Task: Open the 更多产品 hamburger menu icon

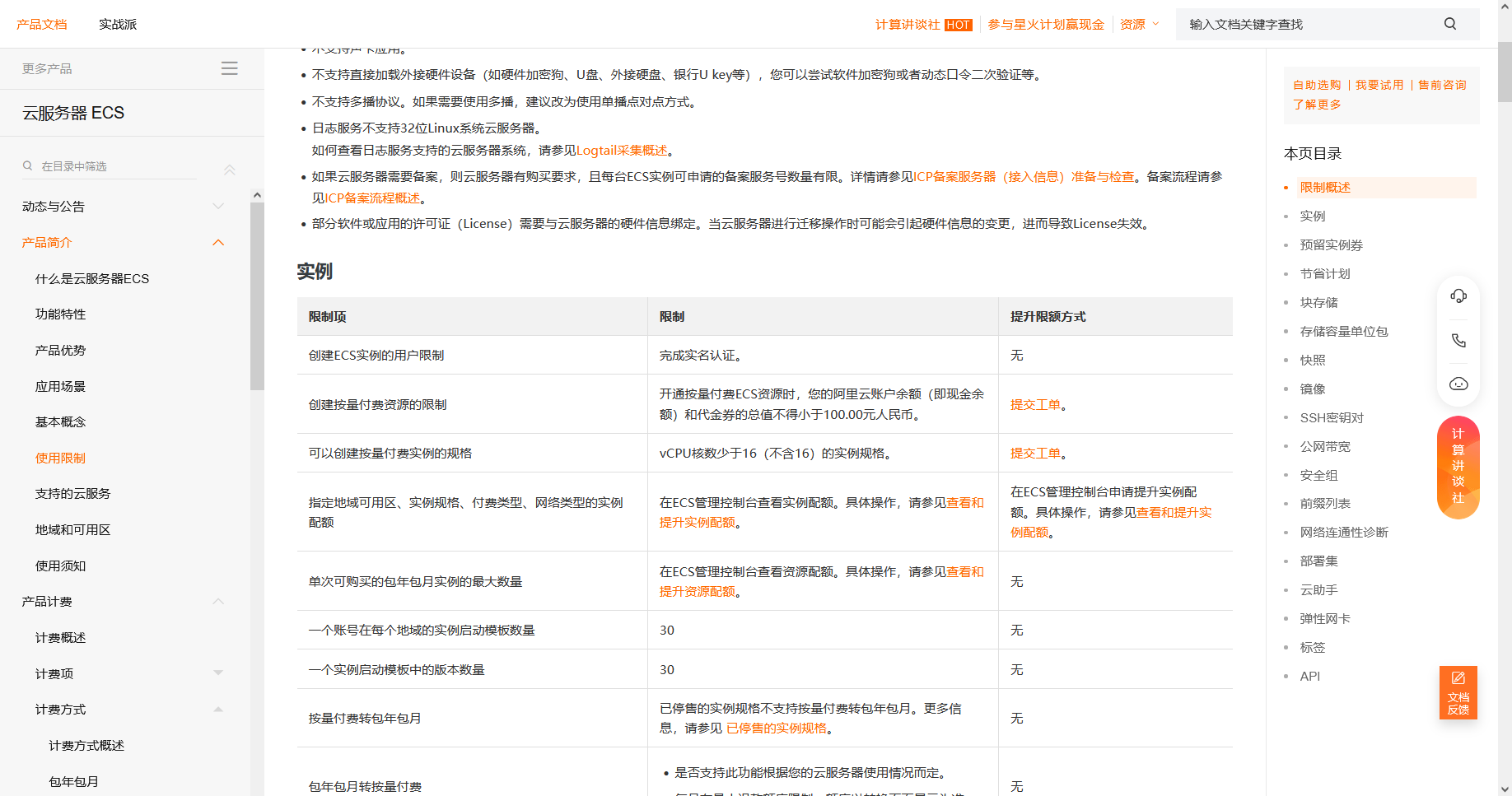Action: [230, 68]
